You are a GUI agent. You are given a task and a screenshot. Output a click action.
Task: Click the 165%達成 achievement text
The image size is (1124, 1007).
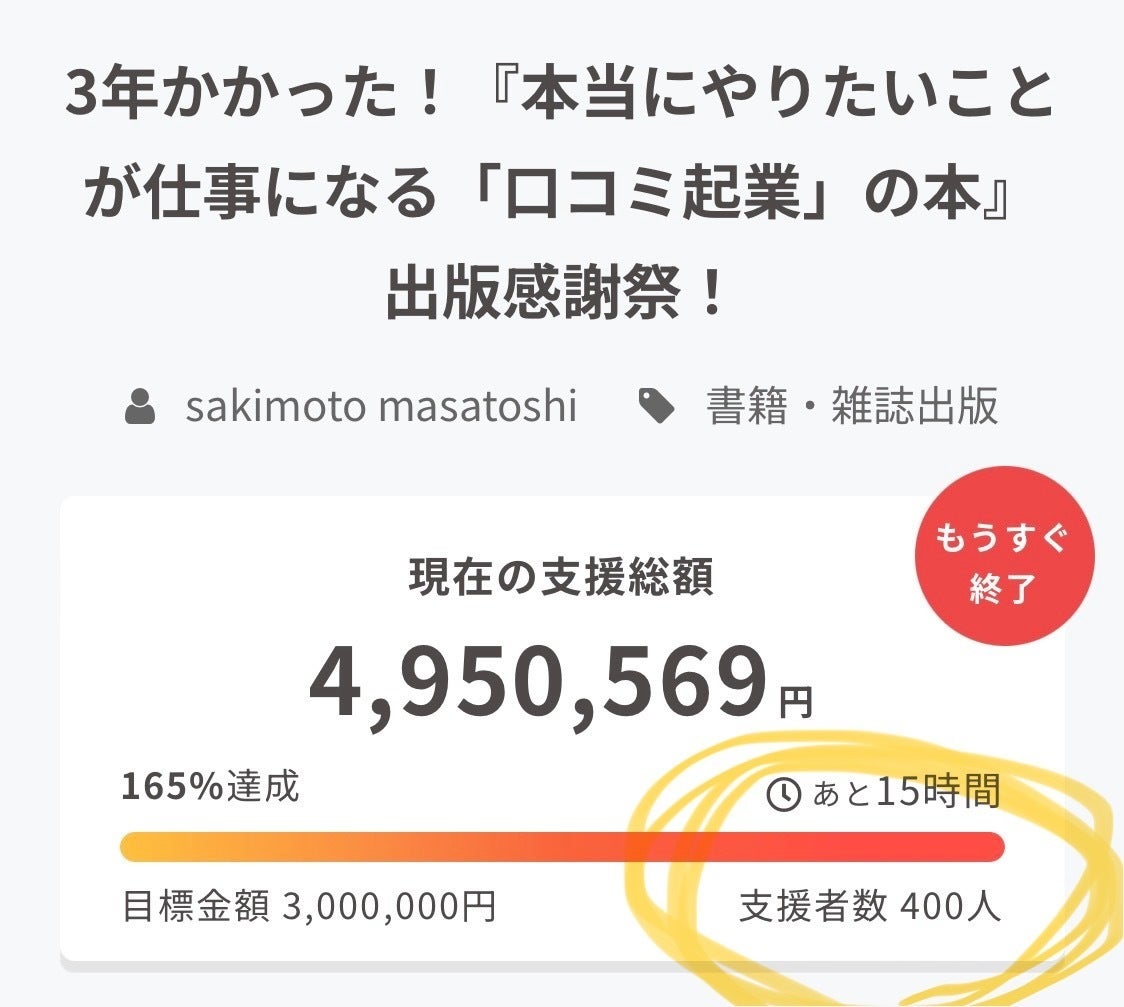(210, 788)
